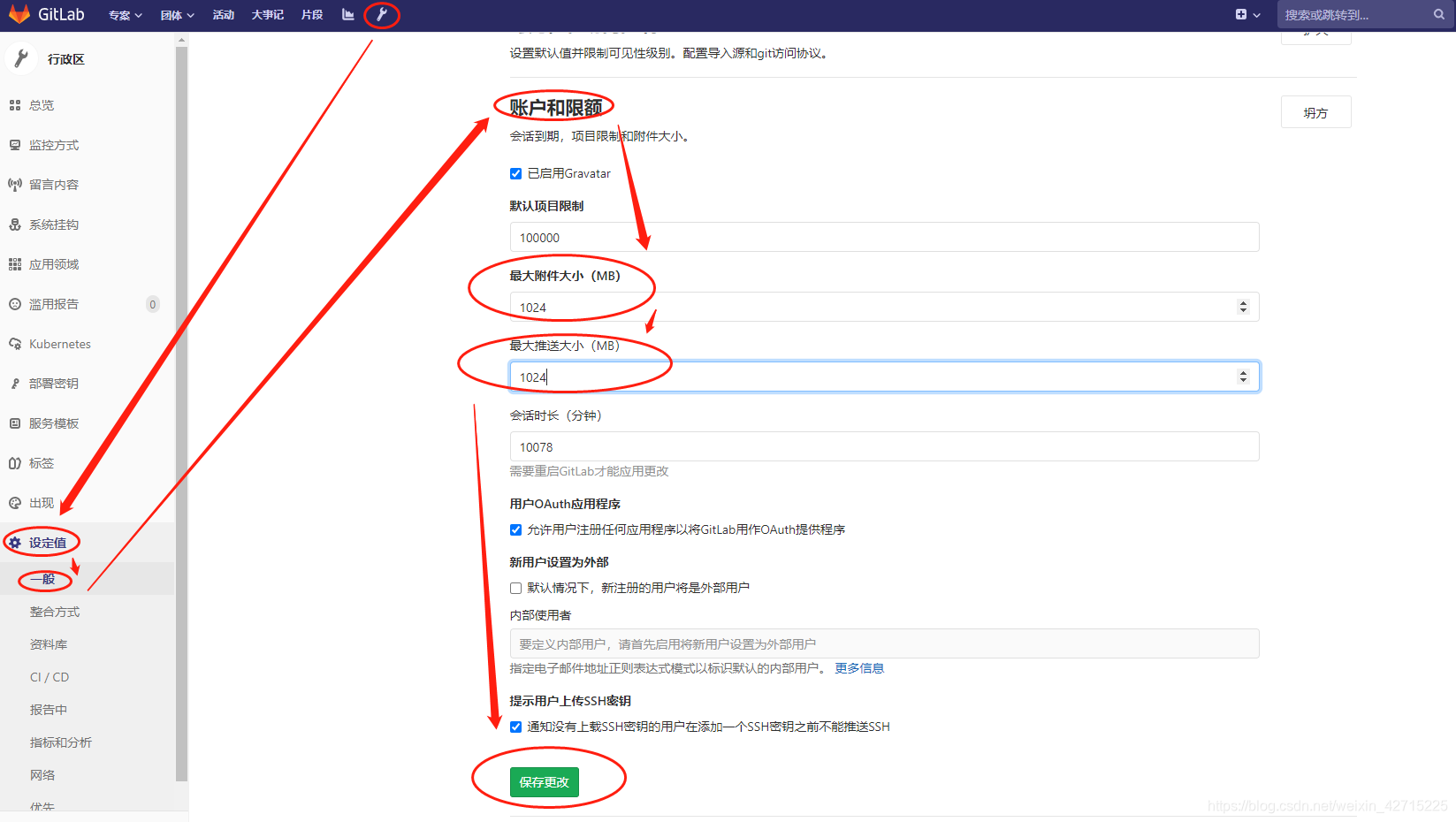Screen dimensions: 1456x822
Task: Expand the 团体 groups dropdown
Action: pyautogui.click(x=177, y=15)
